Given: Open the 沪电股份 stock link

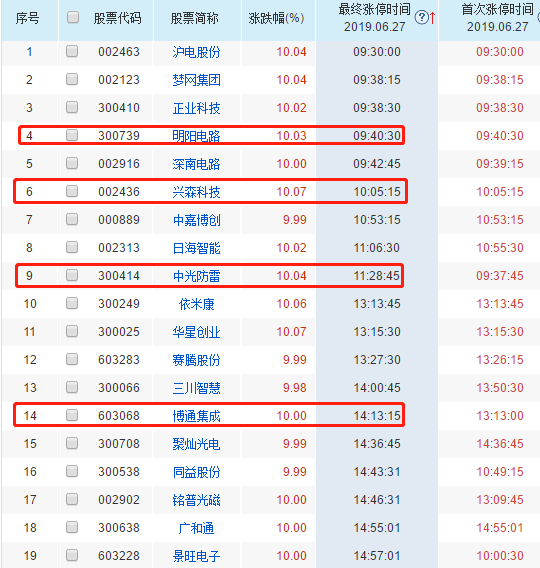Looking at the screenshot, I should point(196,52).
